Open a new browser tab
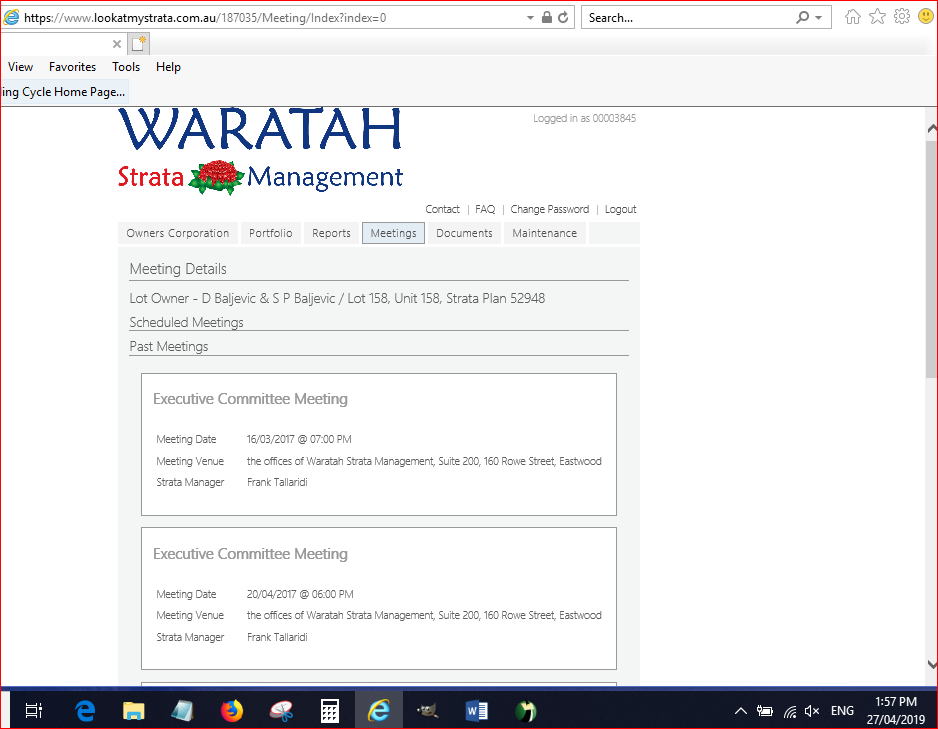The height and width of the screenshot is (729, 938). click(x=139, y=44)
